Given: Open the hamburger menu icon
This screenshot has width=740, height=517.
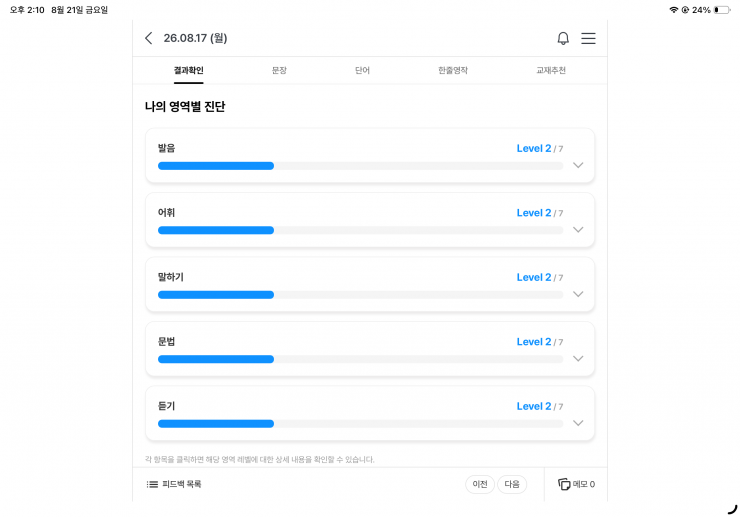Looking at the screenshot, I should coord(588,38).
